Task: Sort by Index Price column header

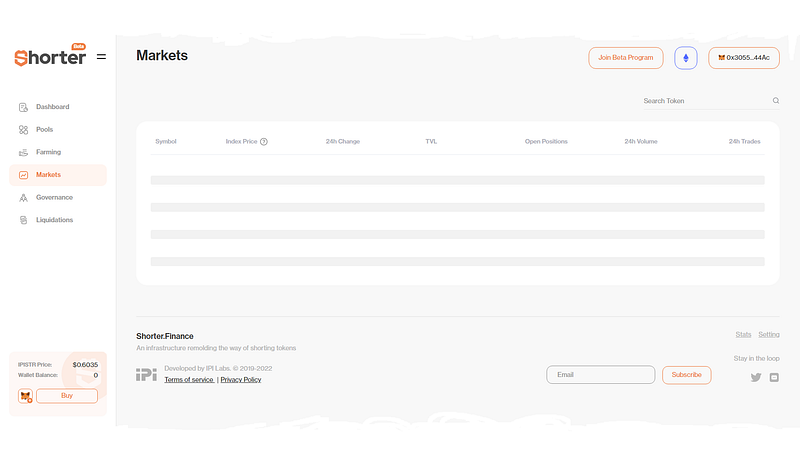Action: 241,141
